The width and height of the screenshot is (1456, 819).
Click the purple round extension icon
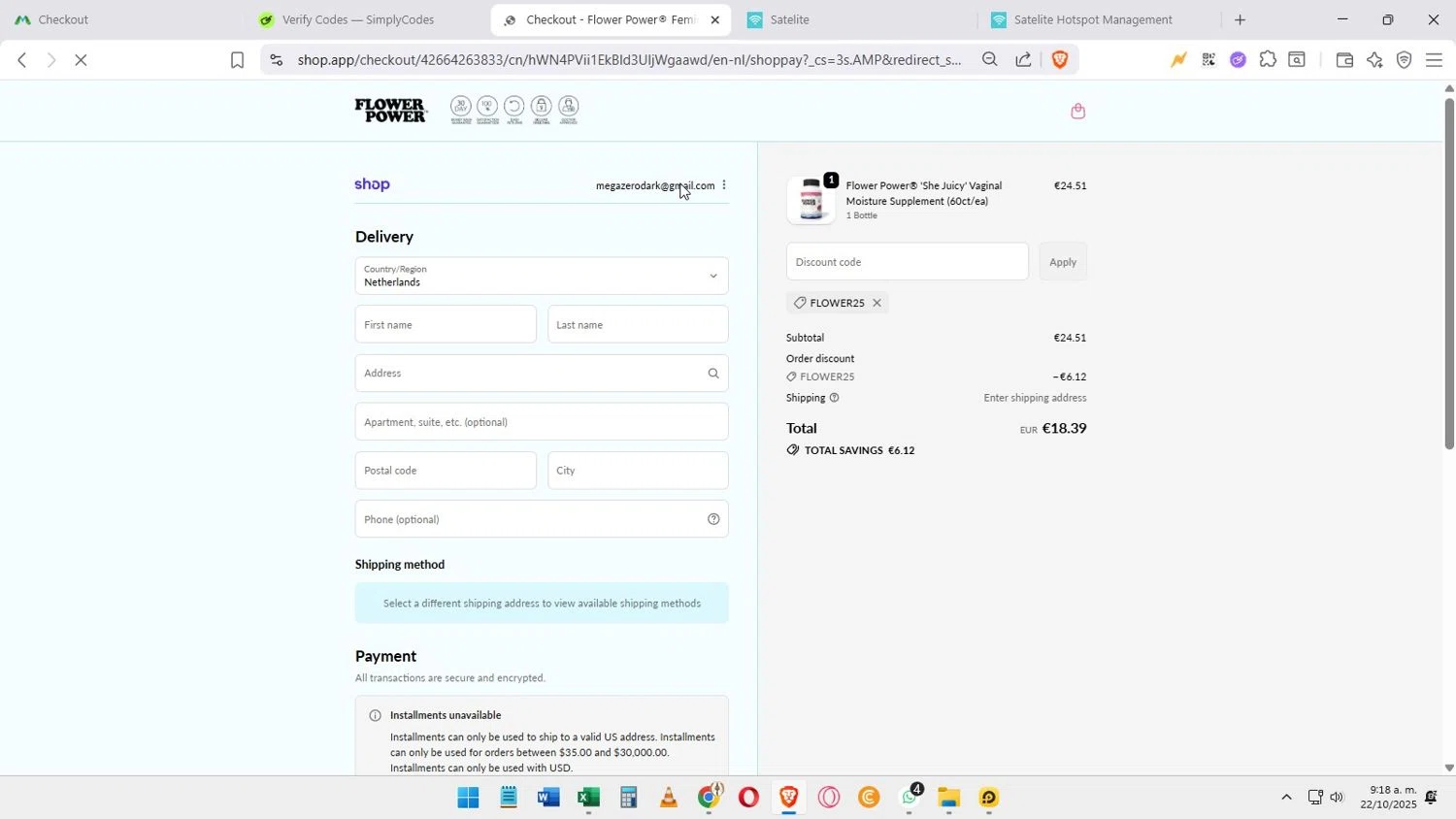(1238, 60)
